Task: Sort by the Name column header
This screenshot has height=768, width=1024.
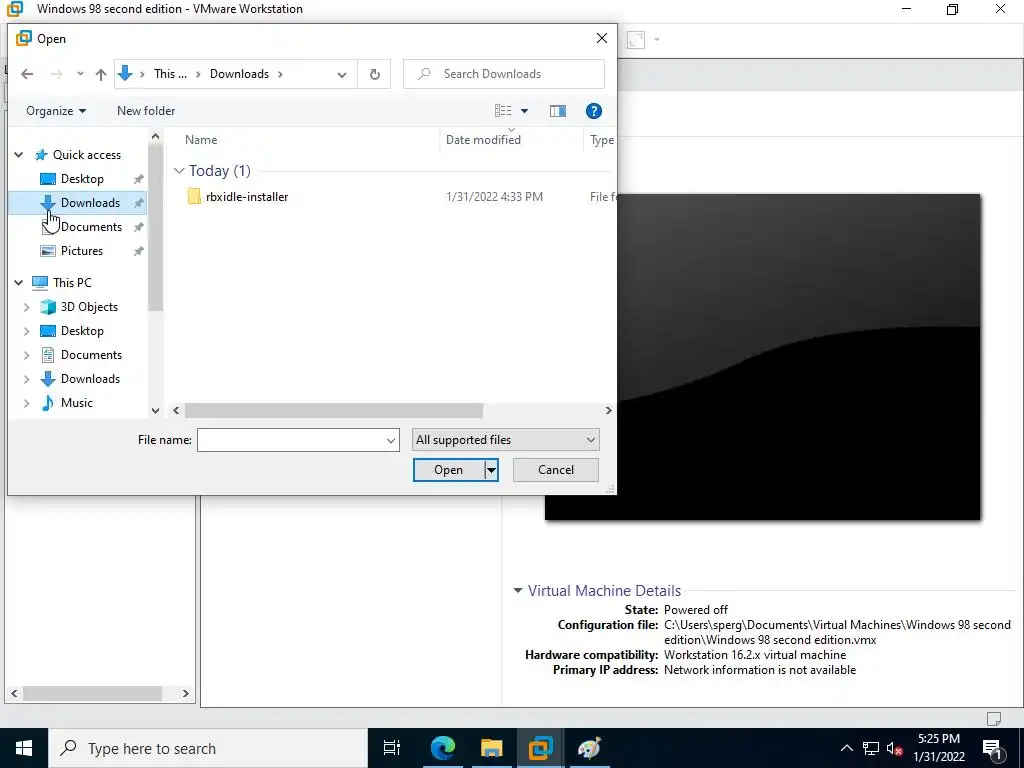Action: coord(201,140)
